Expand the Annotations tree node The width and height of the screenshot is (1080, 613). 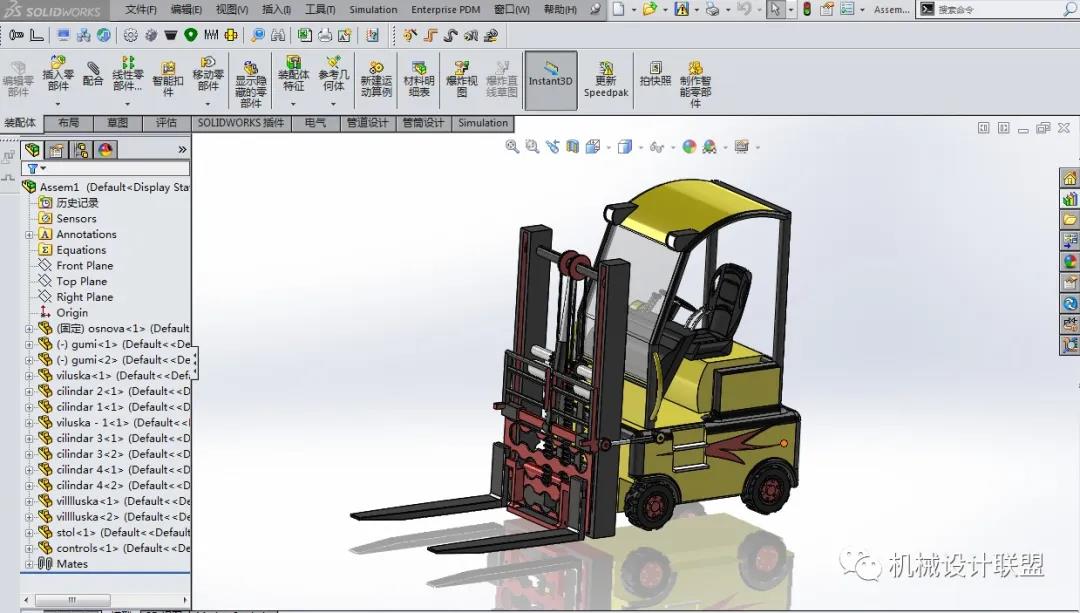(x=29, y=235)
